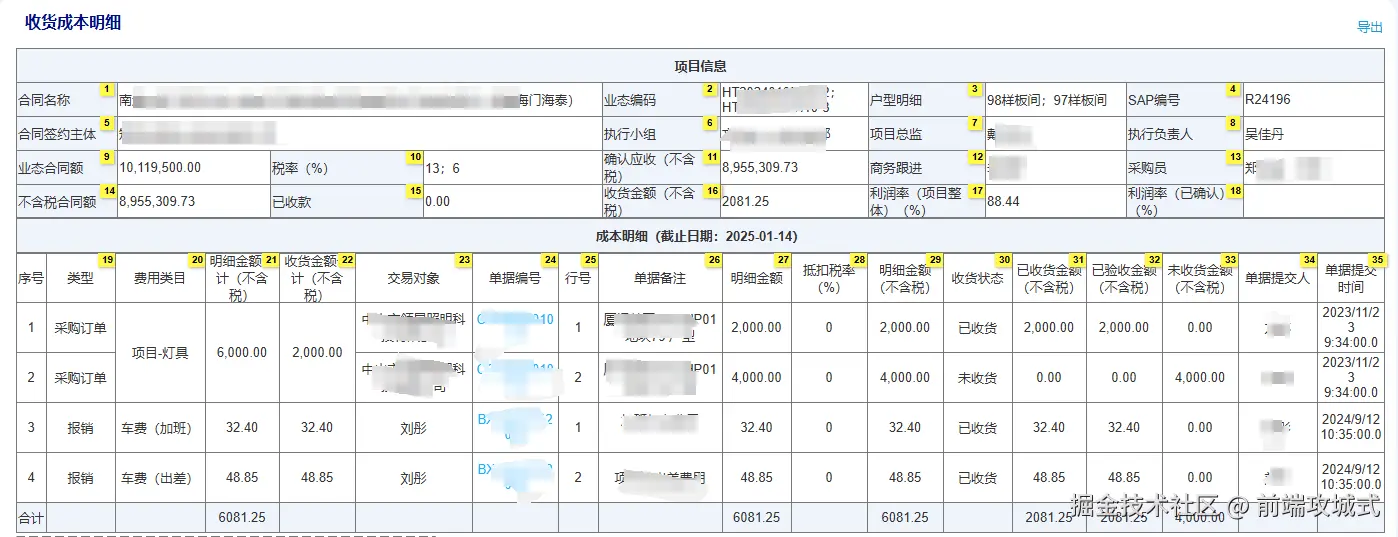This screenshot has height=537, width=1398.
Task: Click yellow marker 24 on 单据编号 column
Action: point(550,260)
